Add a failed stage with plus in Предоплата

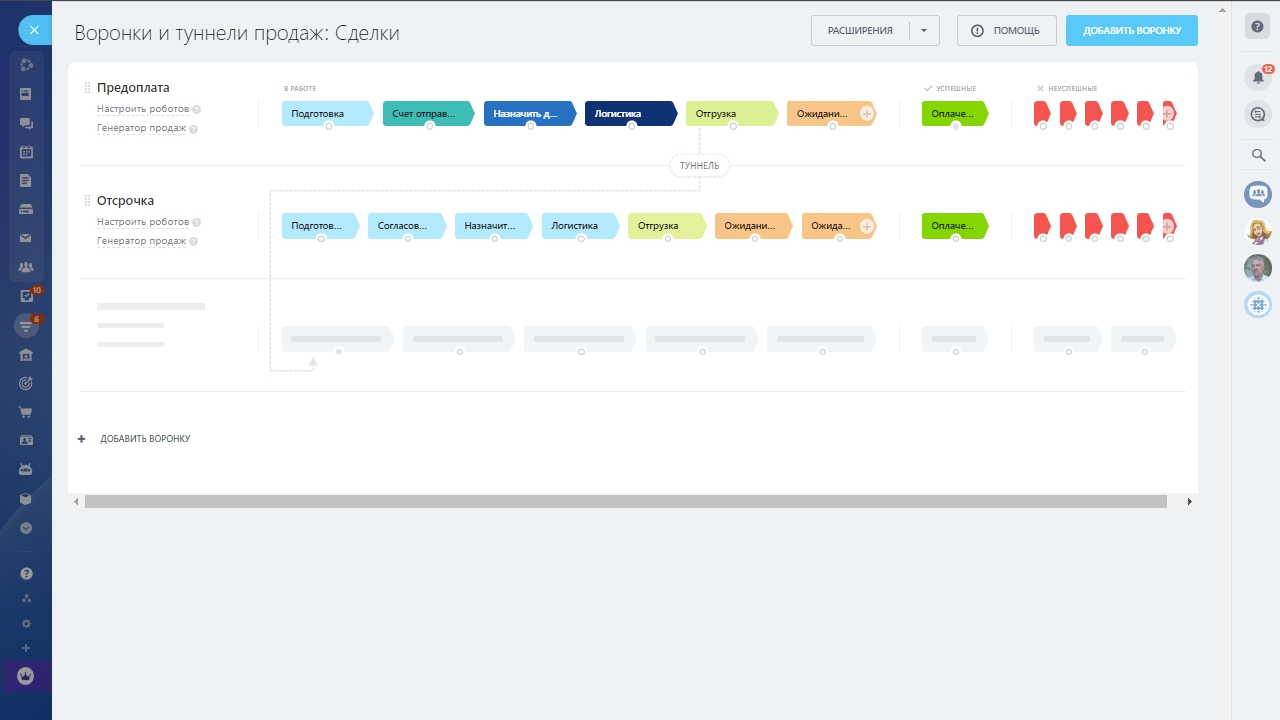point(1168,114)
